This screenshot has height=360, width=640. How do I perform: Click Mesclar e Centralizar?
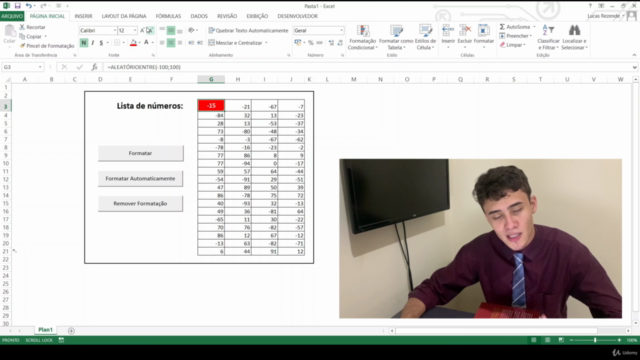point(235,43)
